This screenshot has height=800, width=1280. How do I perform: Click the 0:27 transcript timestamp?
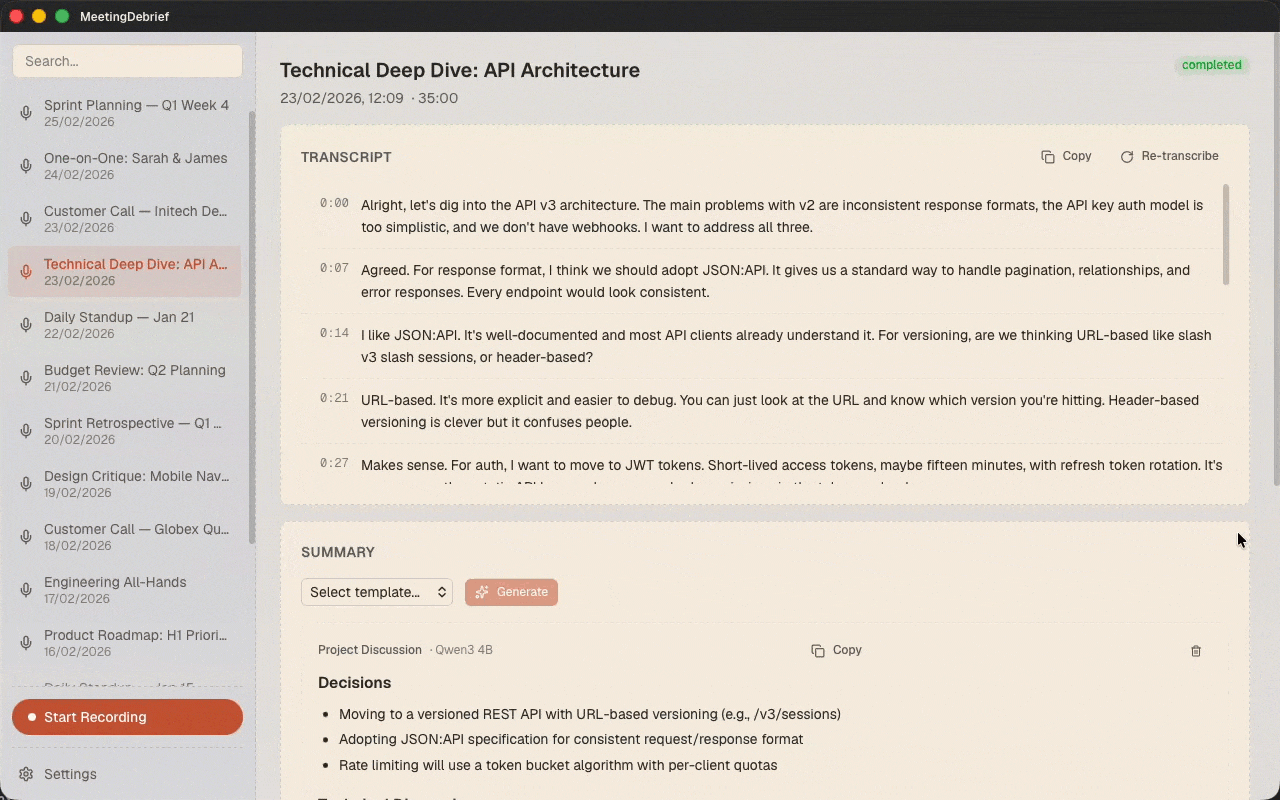[334, 463]
